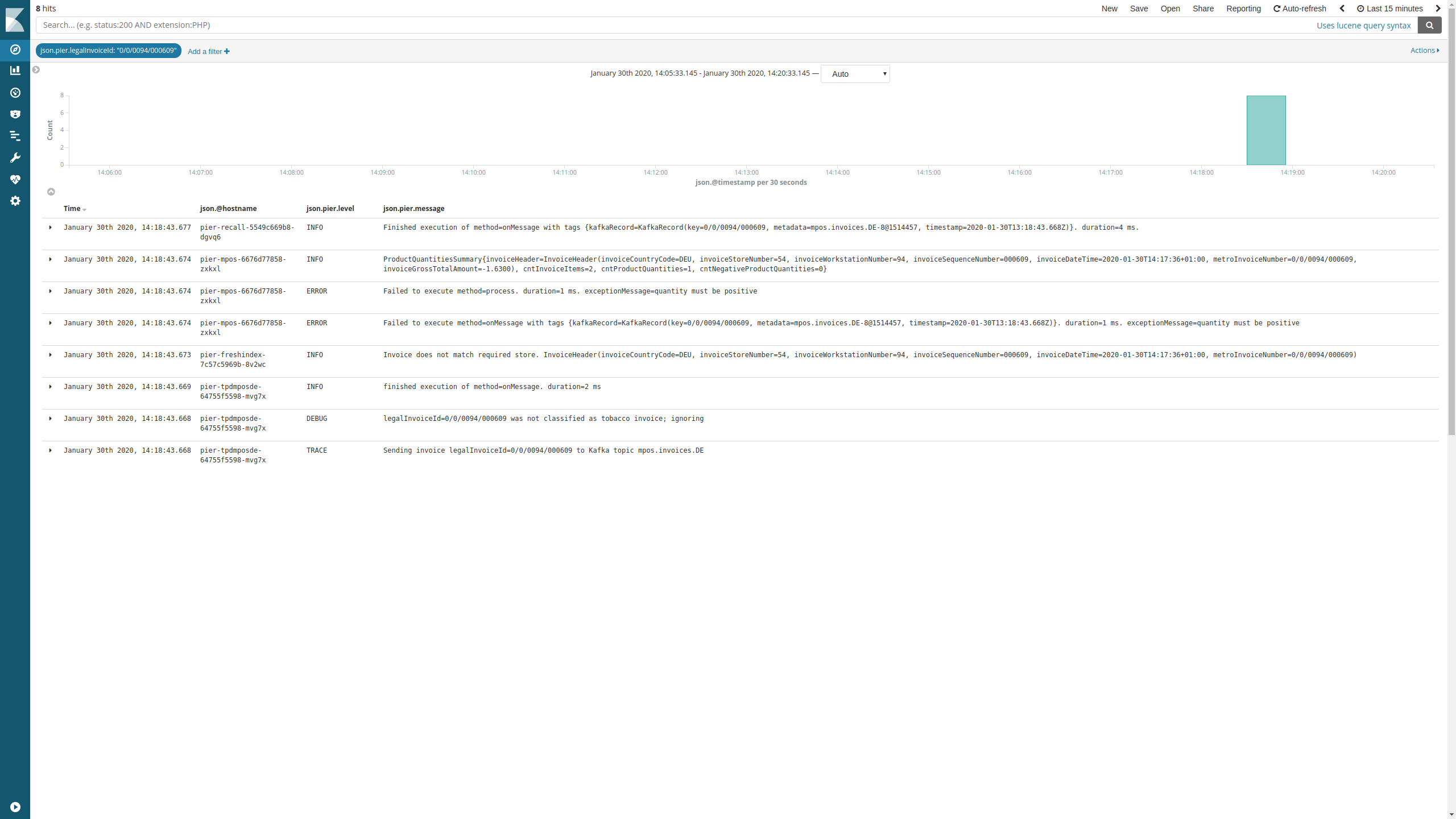Collapse the histogram with the up chevron
Viewport: 1456px width, 819px height.
point(51,192)
